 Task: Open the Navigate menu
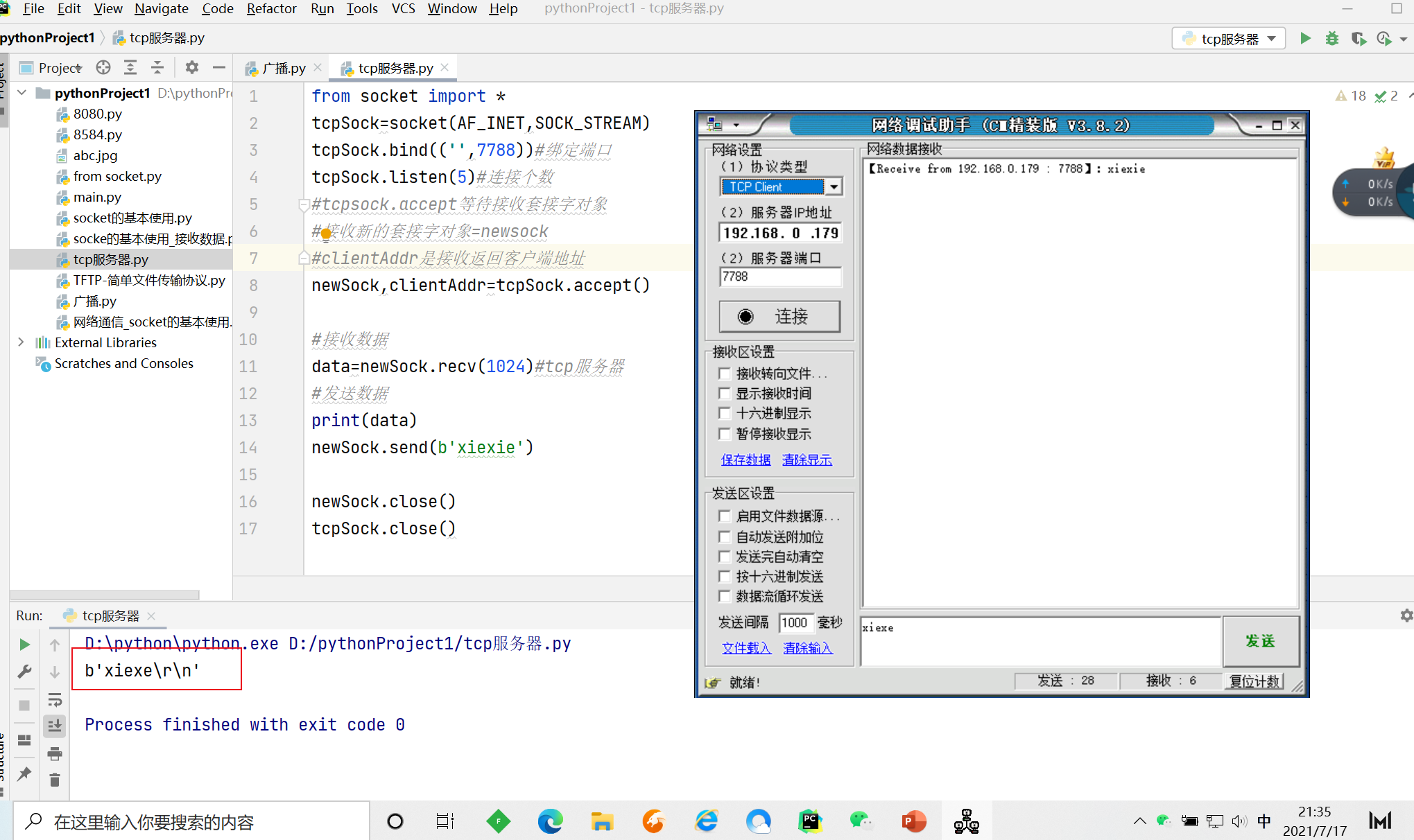click(161, 9)
